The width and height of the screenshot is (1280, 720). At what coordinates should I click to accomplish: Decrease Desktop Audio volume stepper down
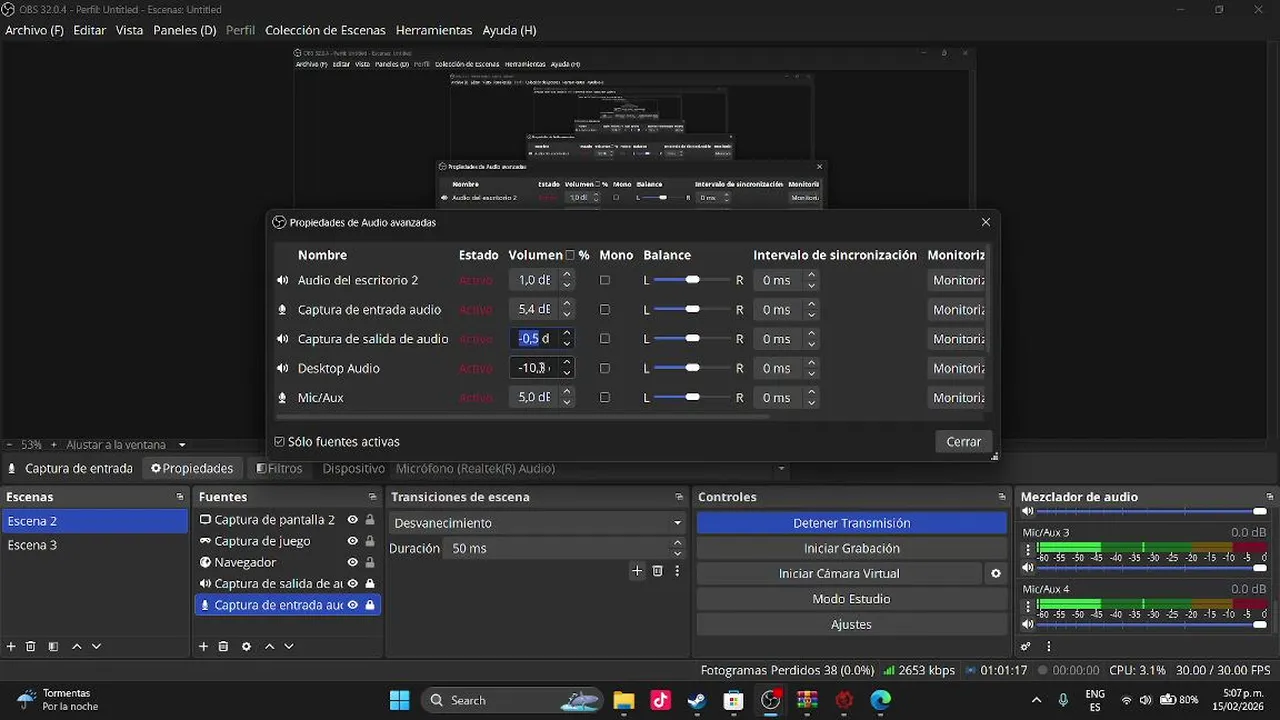pos(567,373)
